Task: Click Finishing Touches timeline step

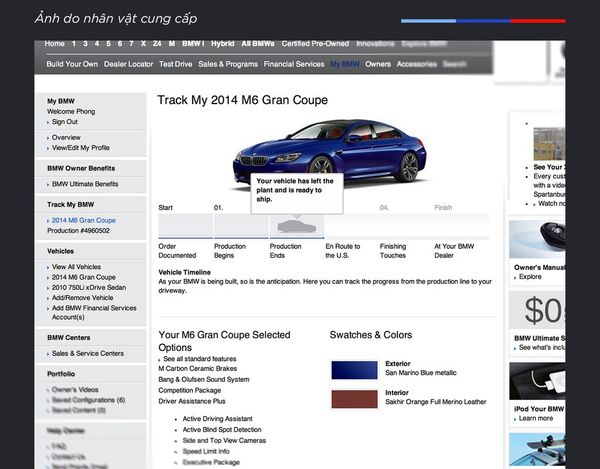Action: tap(393, 251)
